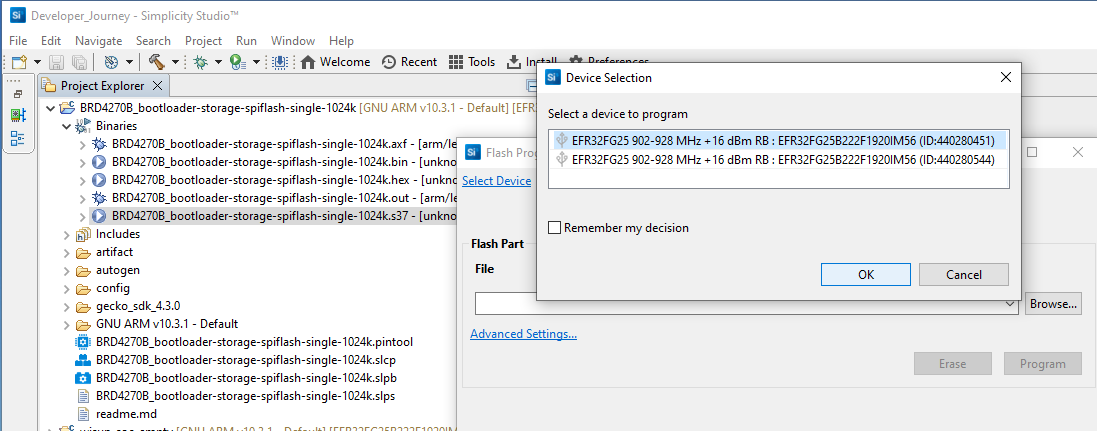The width and height of the screenshot is (1097, 431).
Task: Open the File menu
Action: click(18, 41)
